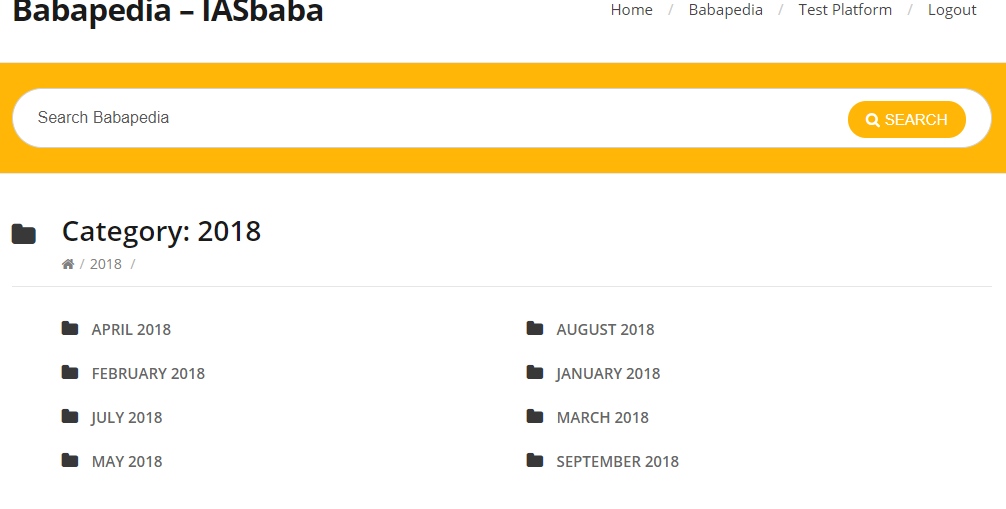The height and width of the screenshot is (509, 1006).
Task: Click folder icon beside JULY 2018
Action: coord(70,417)
